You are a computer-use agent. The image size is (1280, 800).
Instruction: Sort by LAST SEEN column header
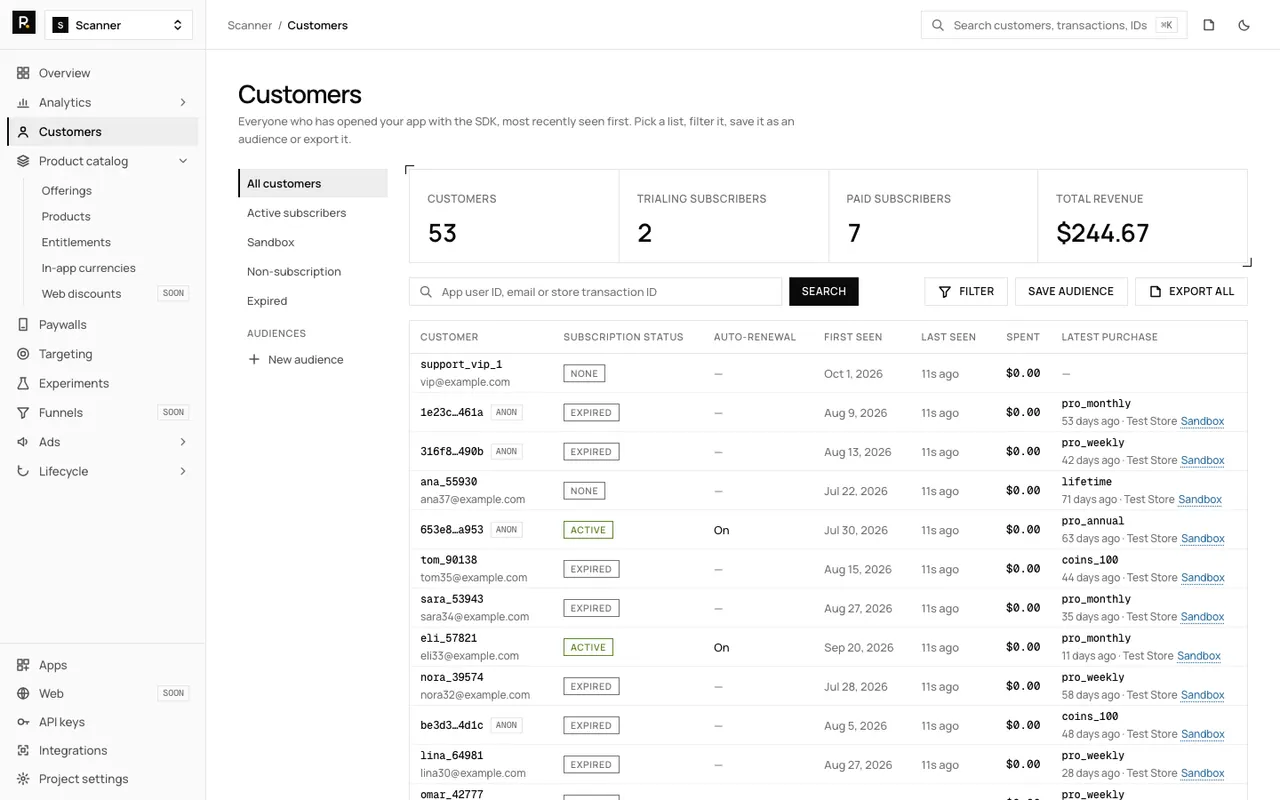click(948, 337)
